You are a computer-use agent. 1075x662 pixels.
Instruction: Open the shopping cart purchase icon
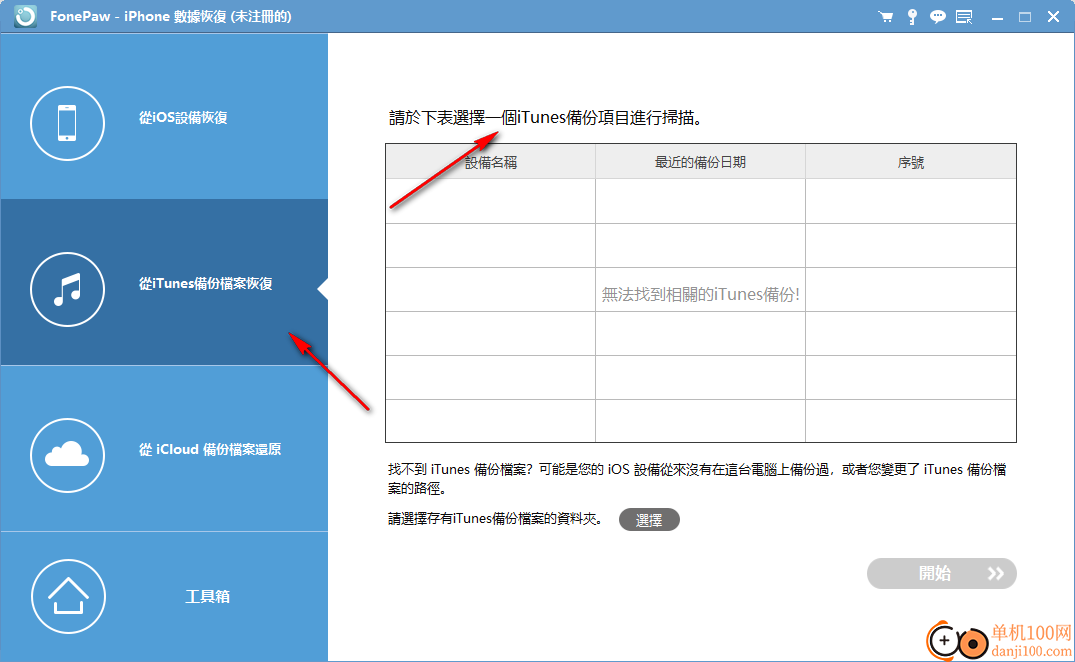coord(886,17)
